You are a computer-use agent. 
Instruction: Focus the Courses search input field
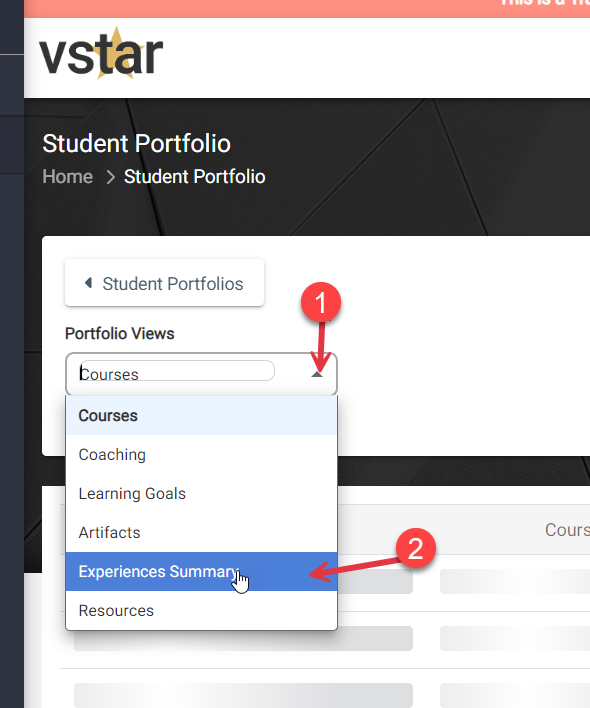(x=177, y=372)
